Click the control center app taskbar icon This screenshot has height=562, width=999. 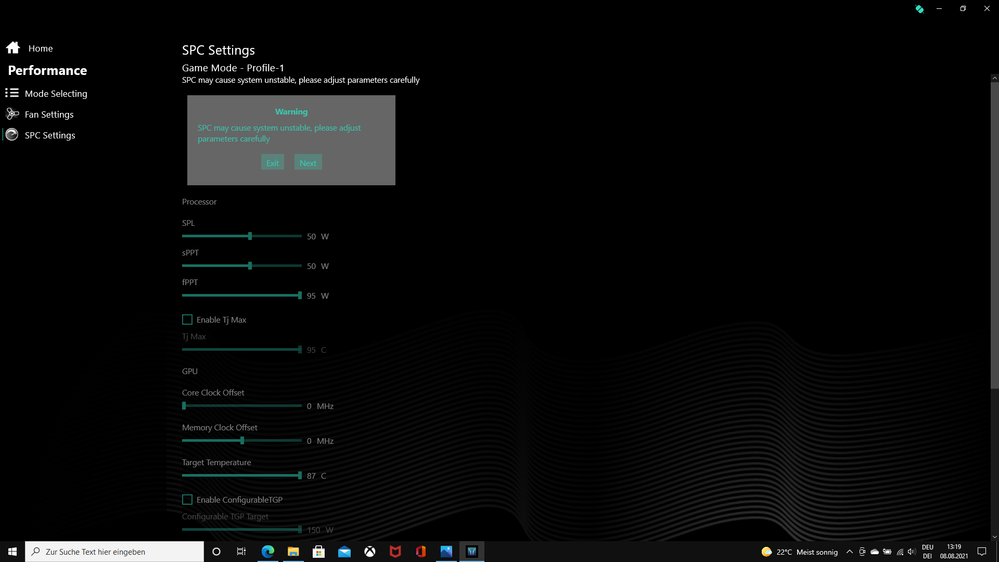[471, 552]
